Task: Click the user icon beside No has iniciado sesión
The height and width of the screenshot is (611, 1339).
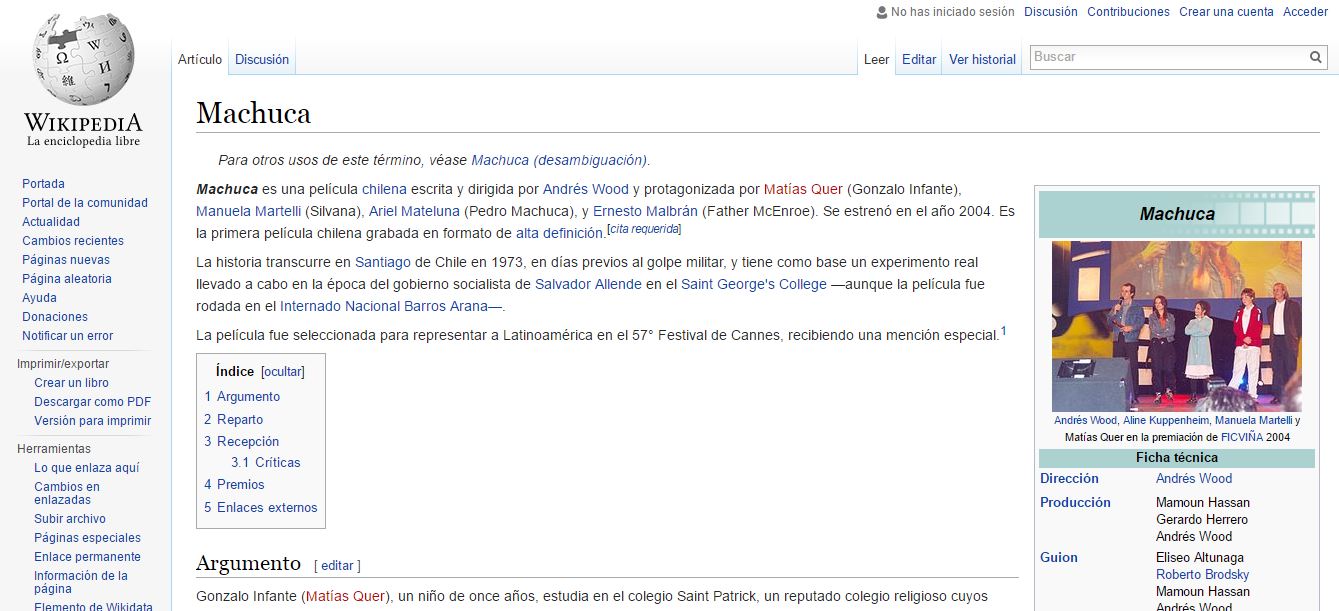Action: [x=881, y=12]
